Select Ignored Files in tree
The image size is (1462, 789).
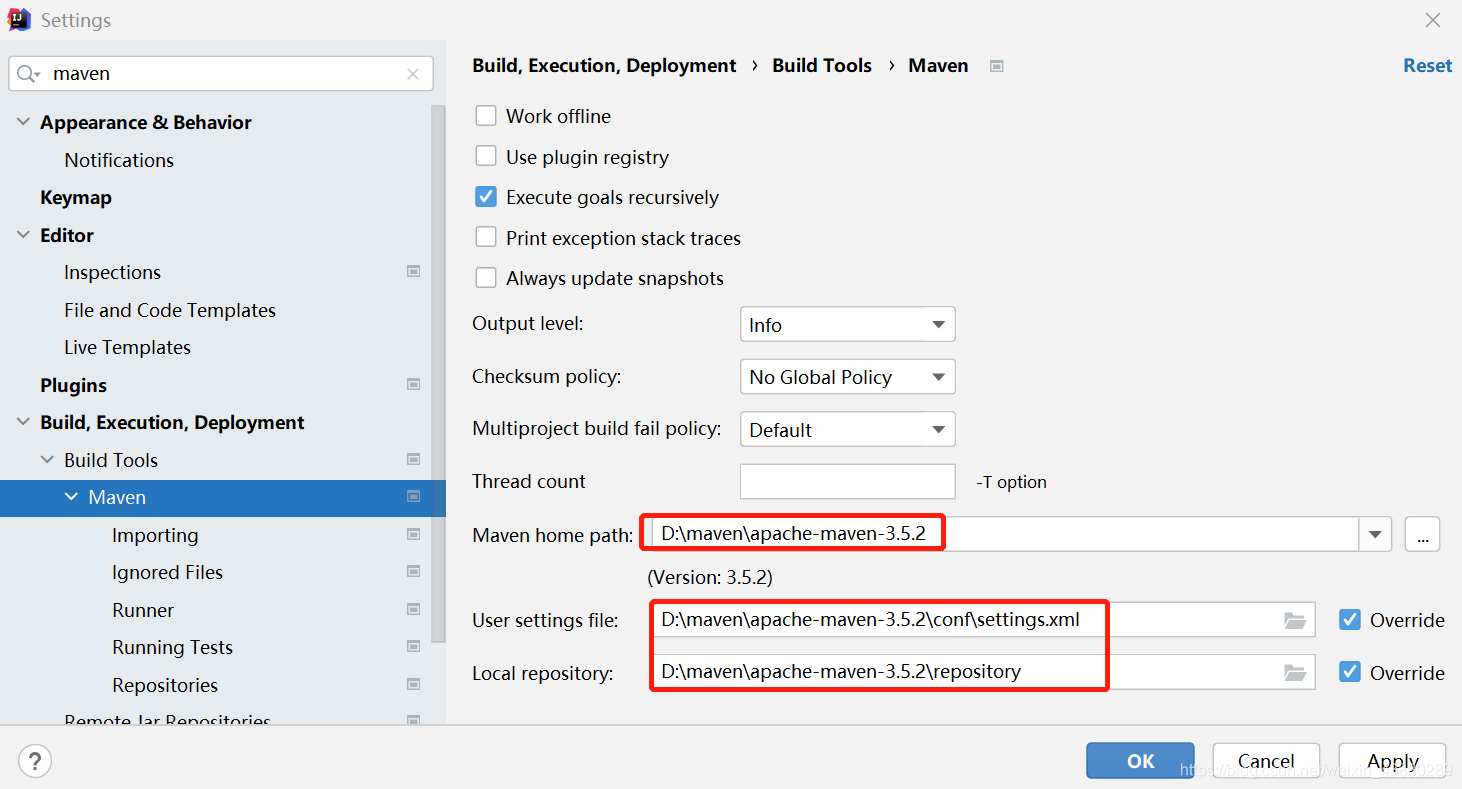[x=167, y=572]
